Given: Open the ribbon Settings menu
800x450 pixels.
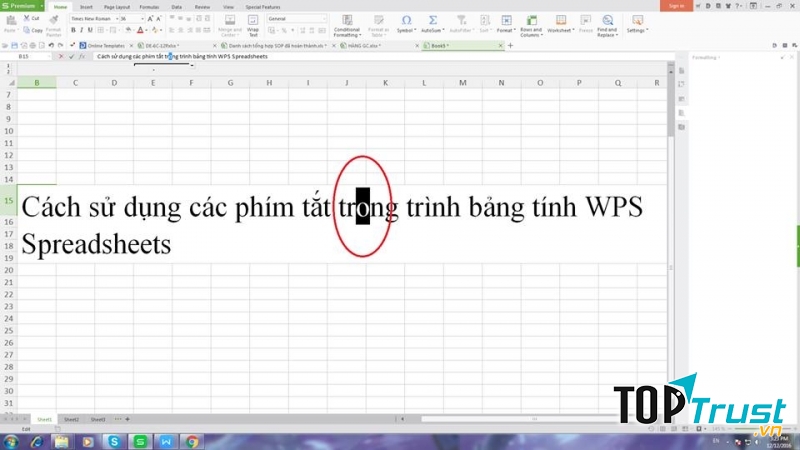Looking at the screenshot, I should point(637,24).
